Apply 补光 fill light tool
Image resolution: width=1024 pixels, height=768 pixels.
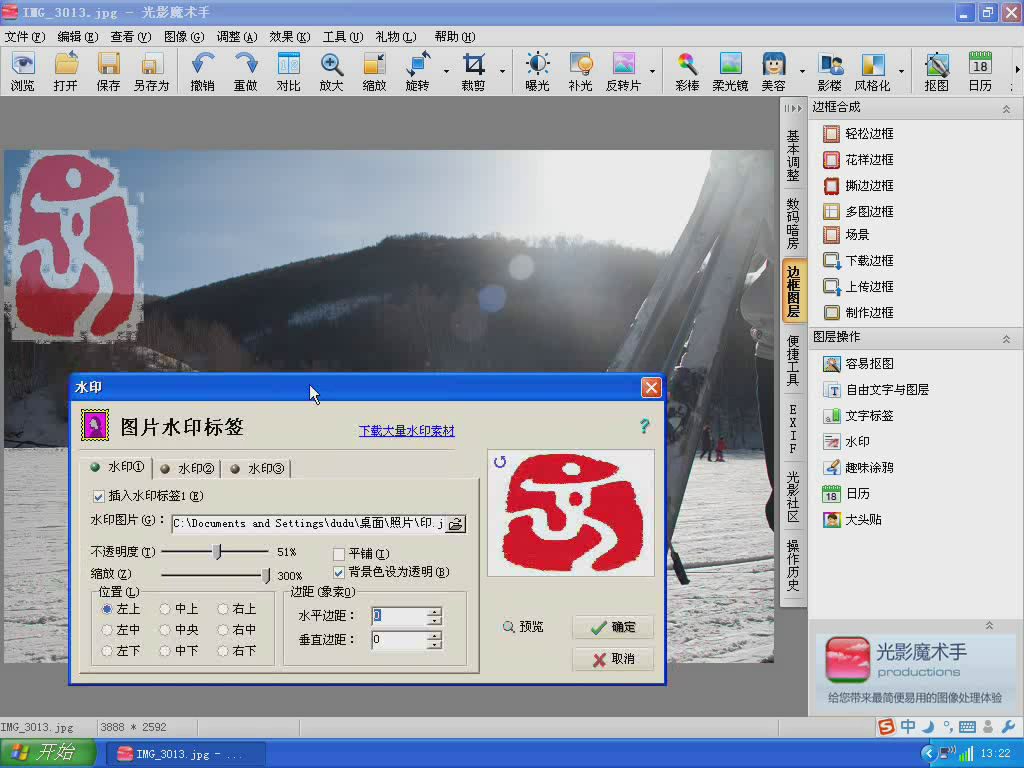581,71
